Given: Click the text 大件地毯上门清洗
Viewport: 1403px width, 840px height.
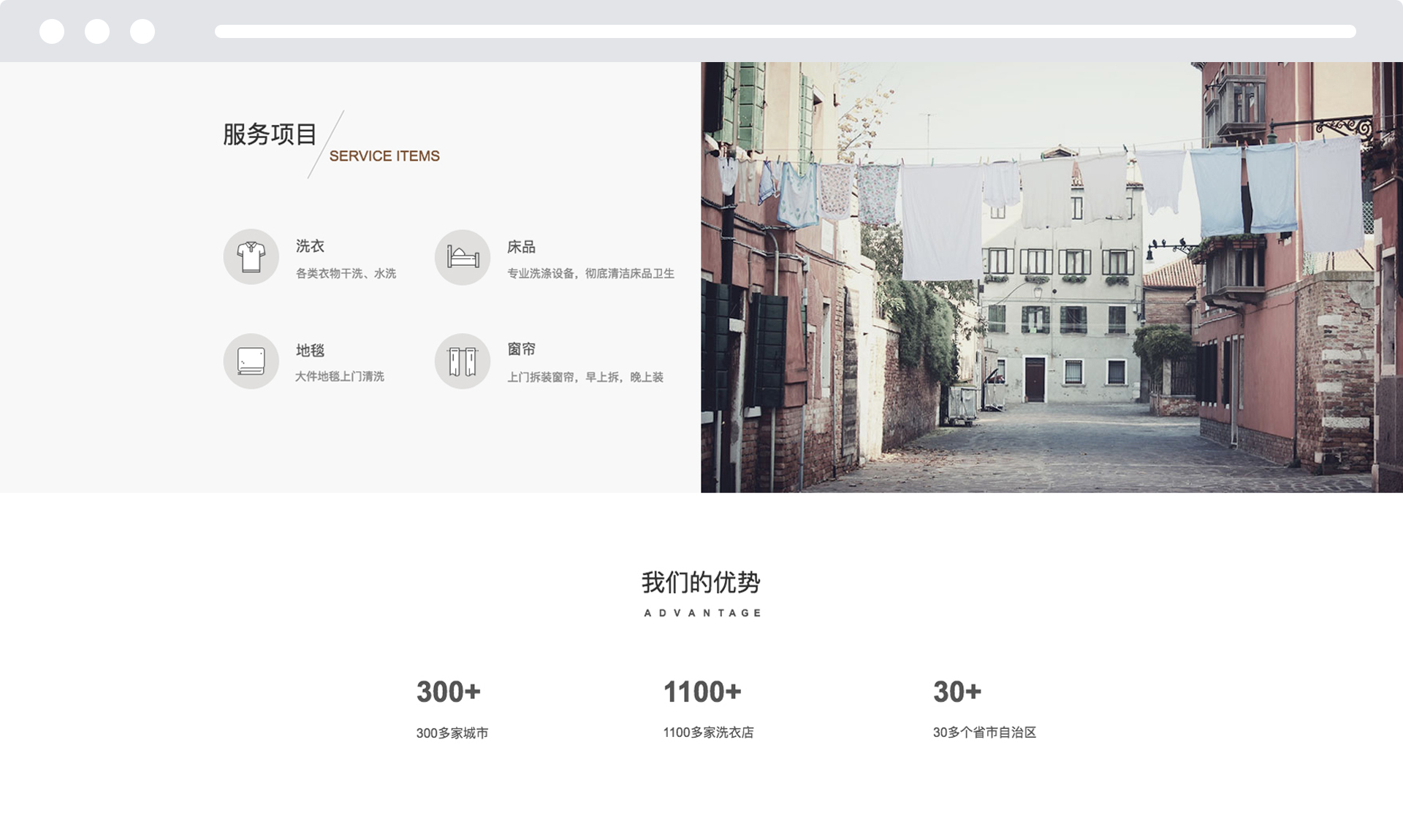Looking at the screenshot, I should click(340, 376).
